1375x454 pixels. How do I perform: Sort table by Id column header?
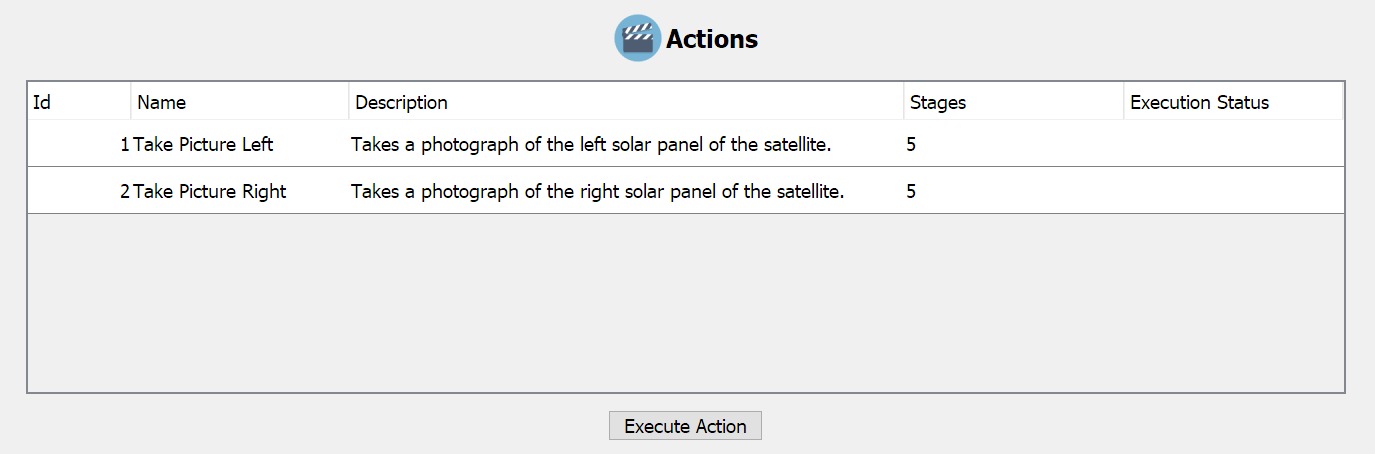[78, 102]
